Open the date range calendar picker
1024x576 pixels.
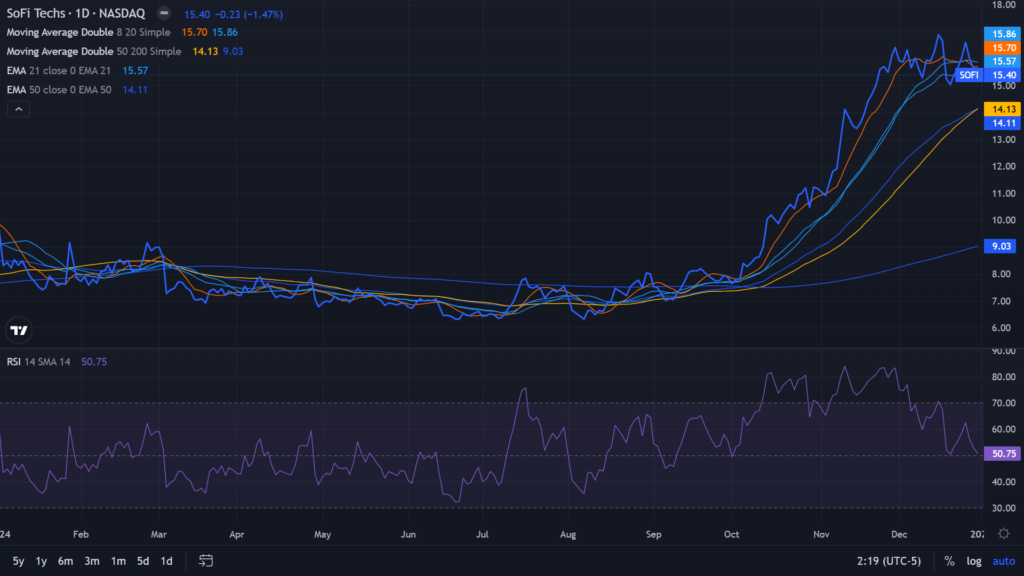(206, 561)
